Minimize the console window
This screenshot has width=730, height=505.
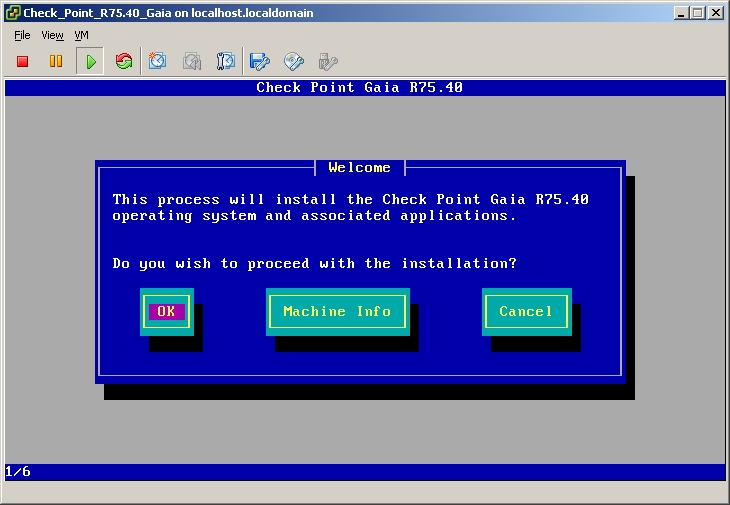click(x=681, y=13)
